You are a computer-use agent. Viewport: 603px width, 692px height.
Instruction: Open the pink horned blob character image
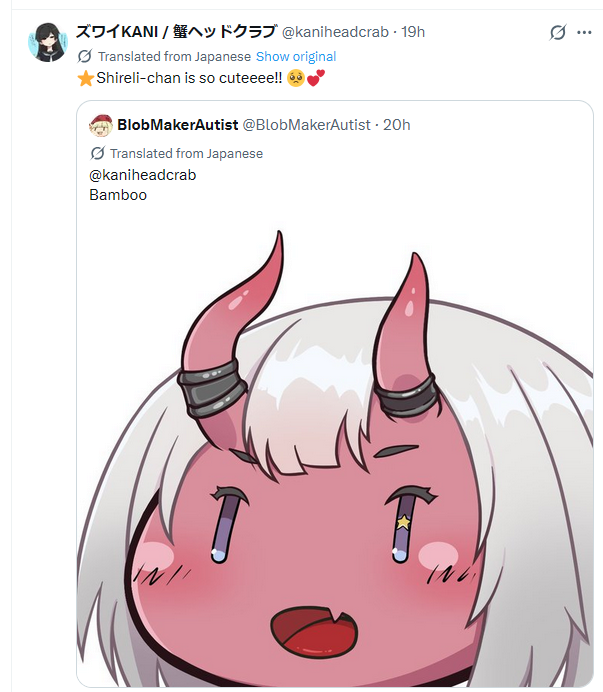pos(335,455)
